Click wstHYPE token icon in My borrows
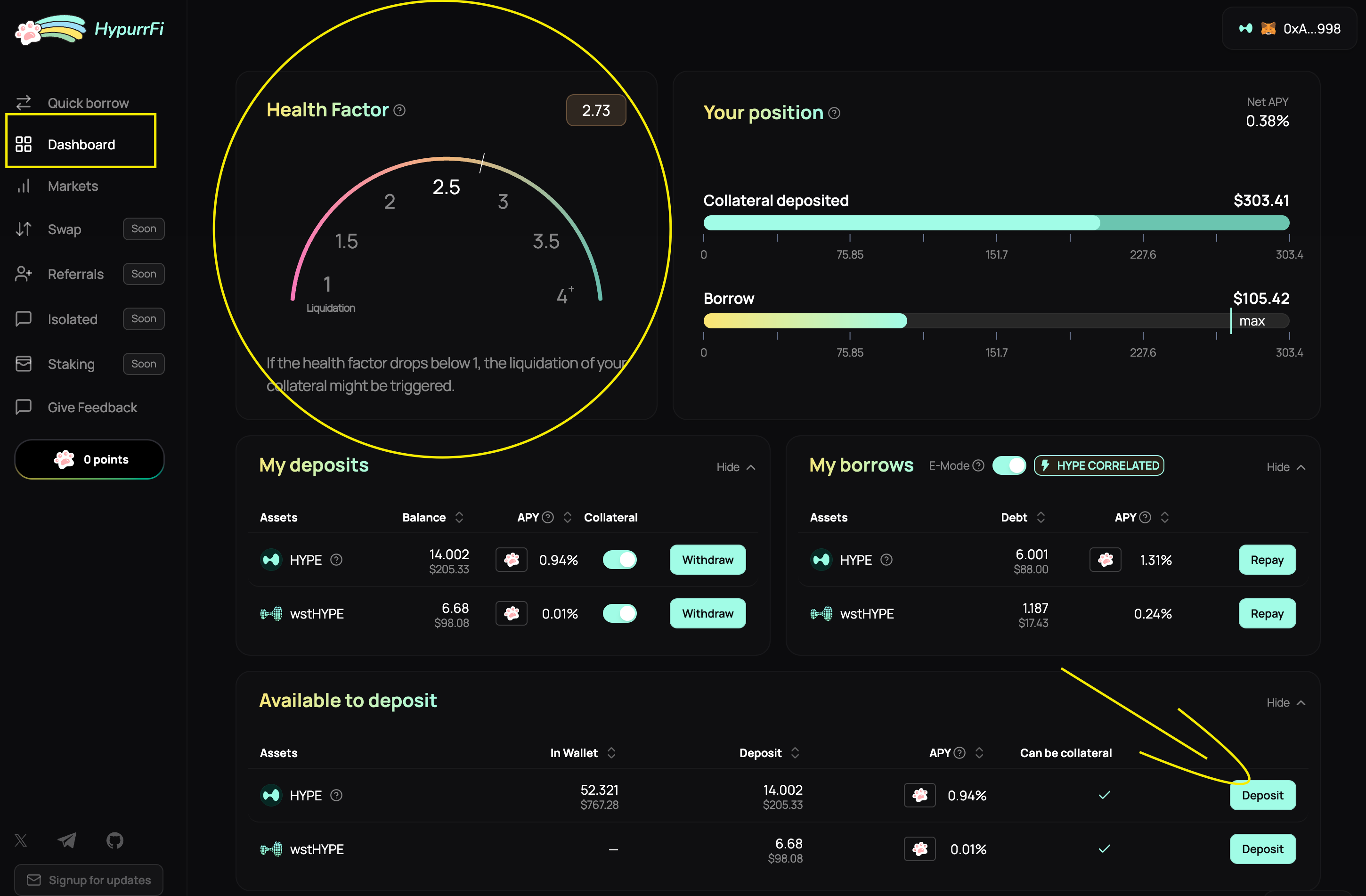Image resolution: width=1366 pixels, height=896 pixels. click(x=821, y=614)
